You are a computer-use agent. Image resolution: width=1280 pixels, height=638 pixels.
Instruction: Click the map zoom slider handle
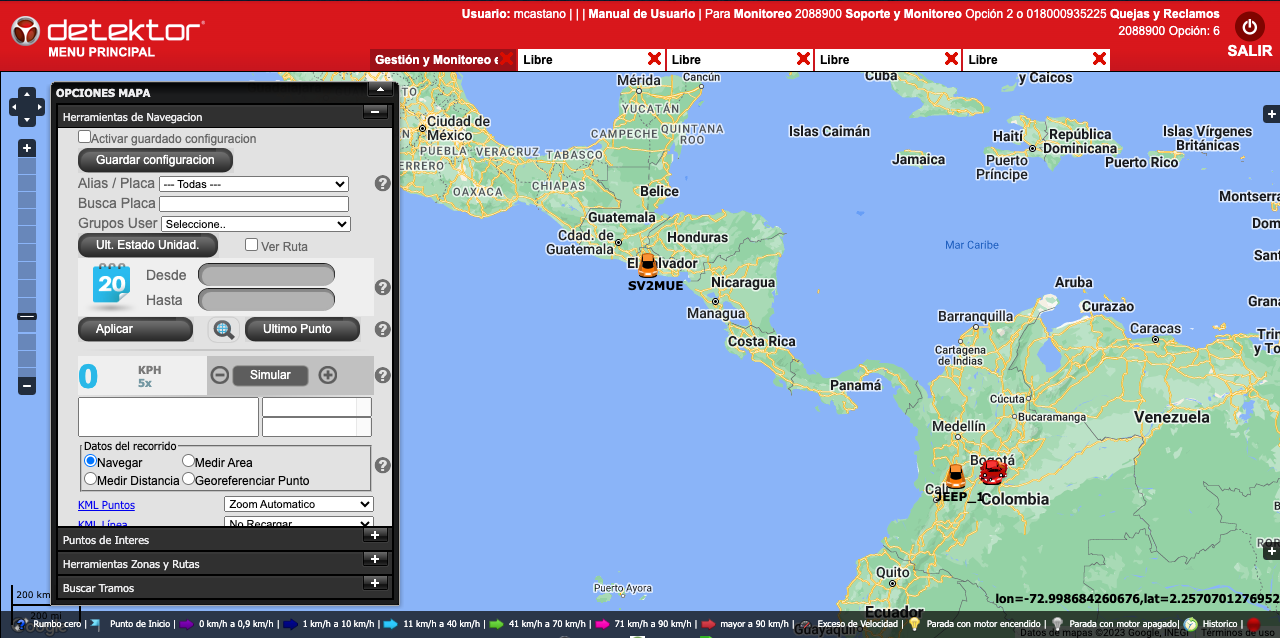click(x=27, y=316)
